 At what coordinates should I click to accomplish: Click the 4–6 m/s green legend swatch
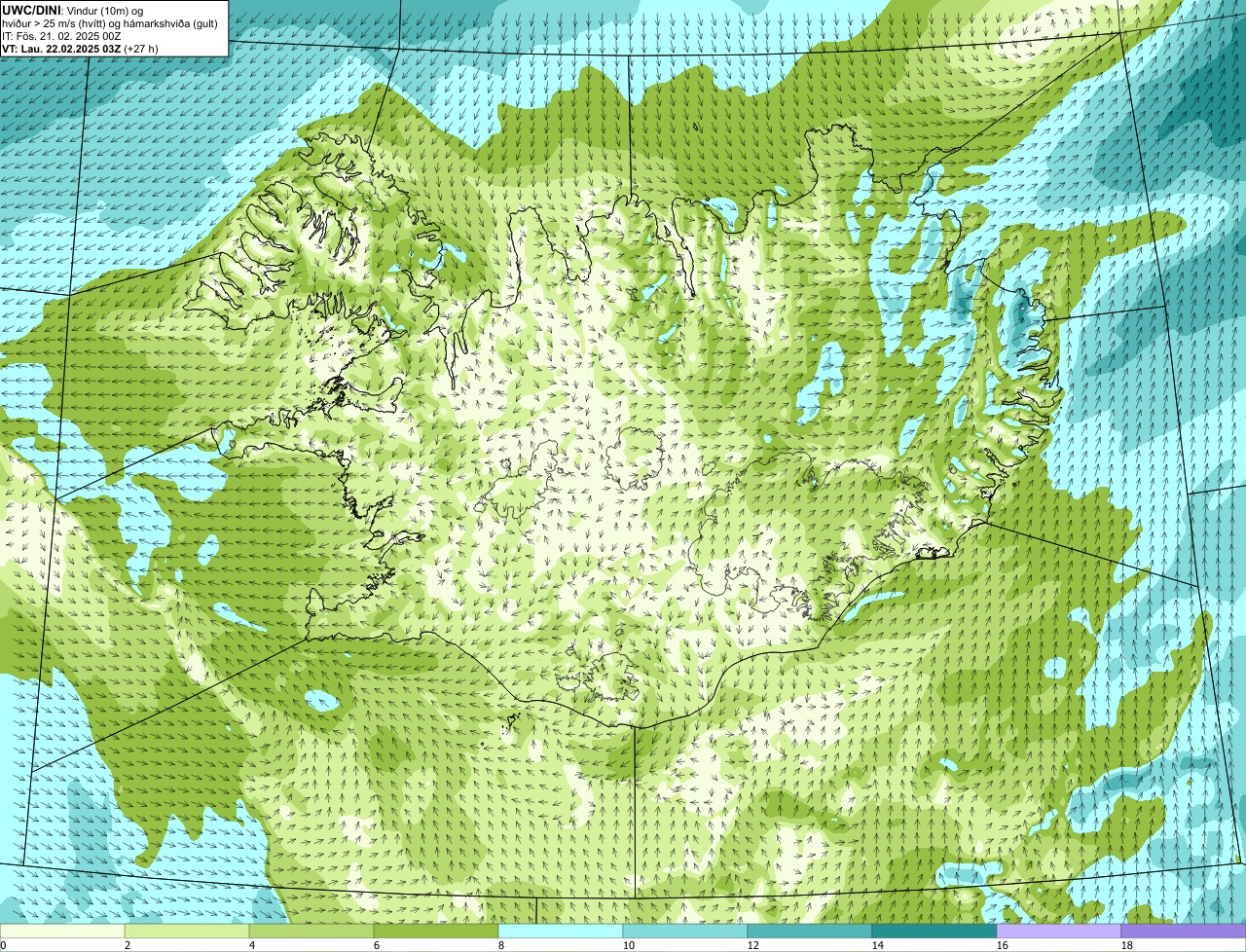click(312, 932)
